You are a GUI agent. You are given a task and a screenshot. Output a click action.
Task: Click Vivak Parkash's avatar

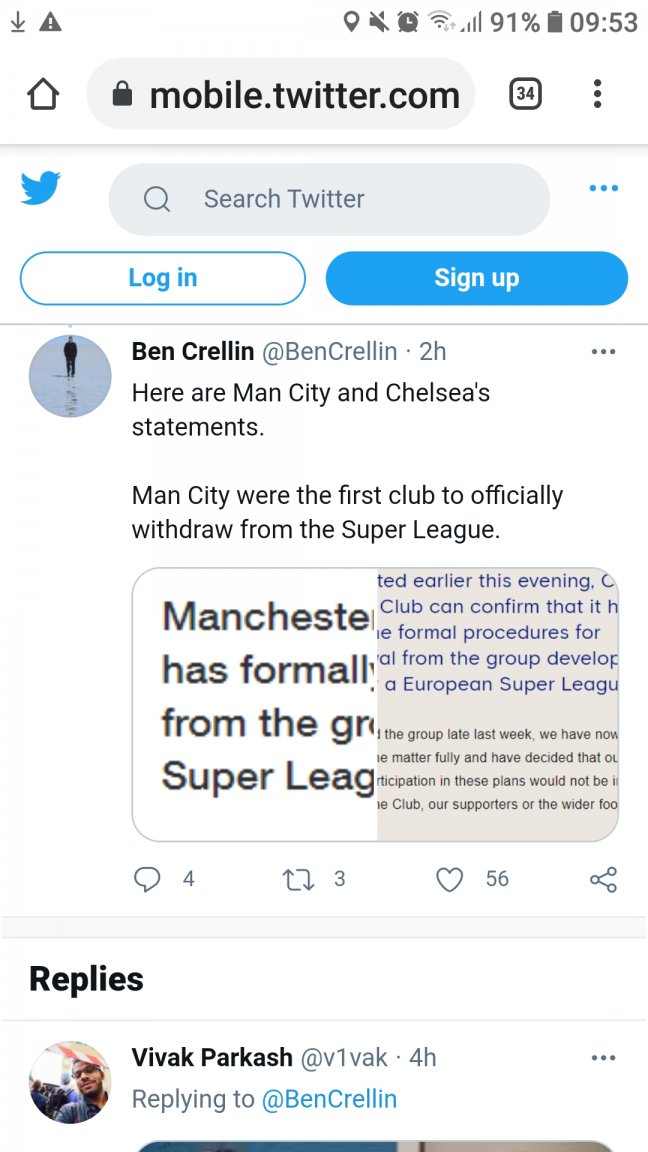click(70, 1082)
